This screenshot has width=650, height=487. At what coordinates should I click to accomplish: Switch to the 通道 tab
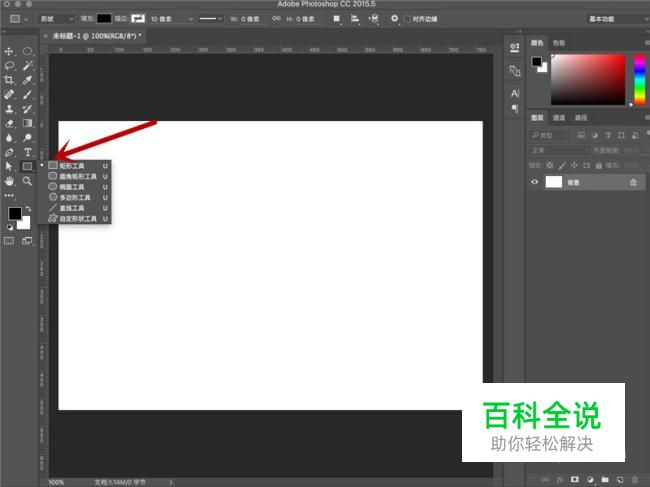click(x=559, y=117)
